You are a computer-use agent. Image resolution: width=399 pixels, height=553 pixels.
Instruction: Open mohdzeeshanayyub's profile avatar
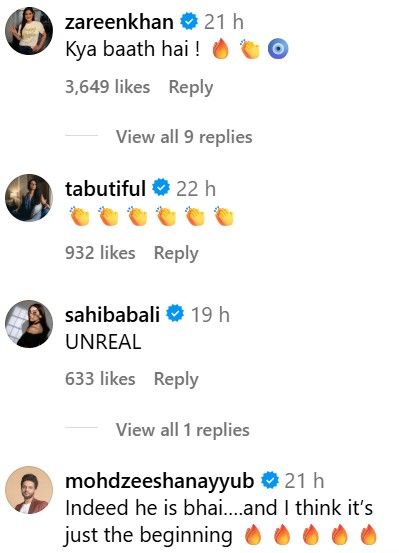(29, 490)
